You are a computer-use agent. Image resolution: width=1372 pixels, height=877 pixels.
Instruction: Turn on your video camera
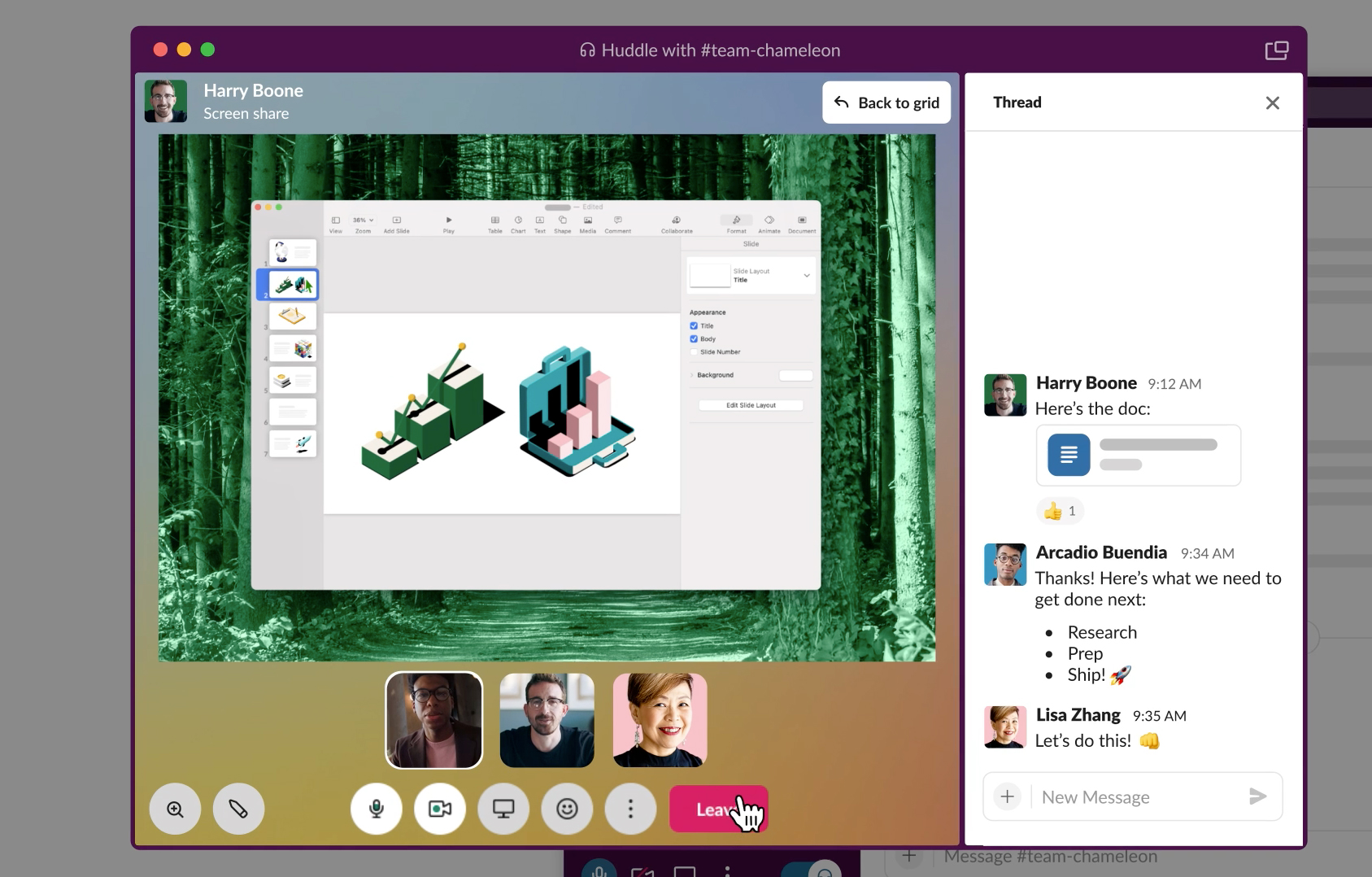(439, 808)
